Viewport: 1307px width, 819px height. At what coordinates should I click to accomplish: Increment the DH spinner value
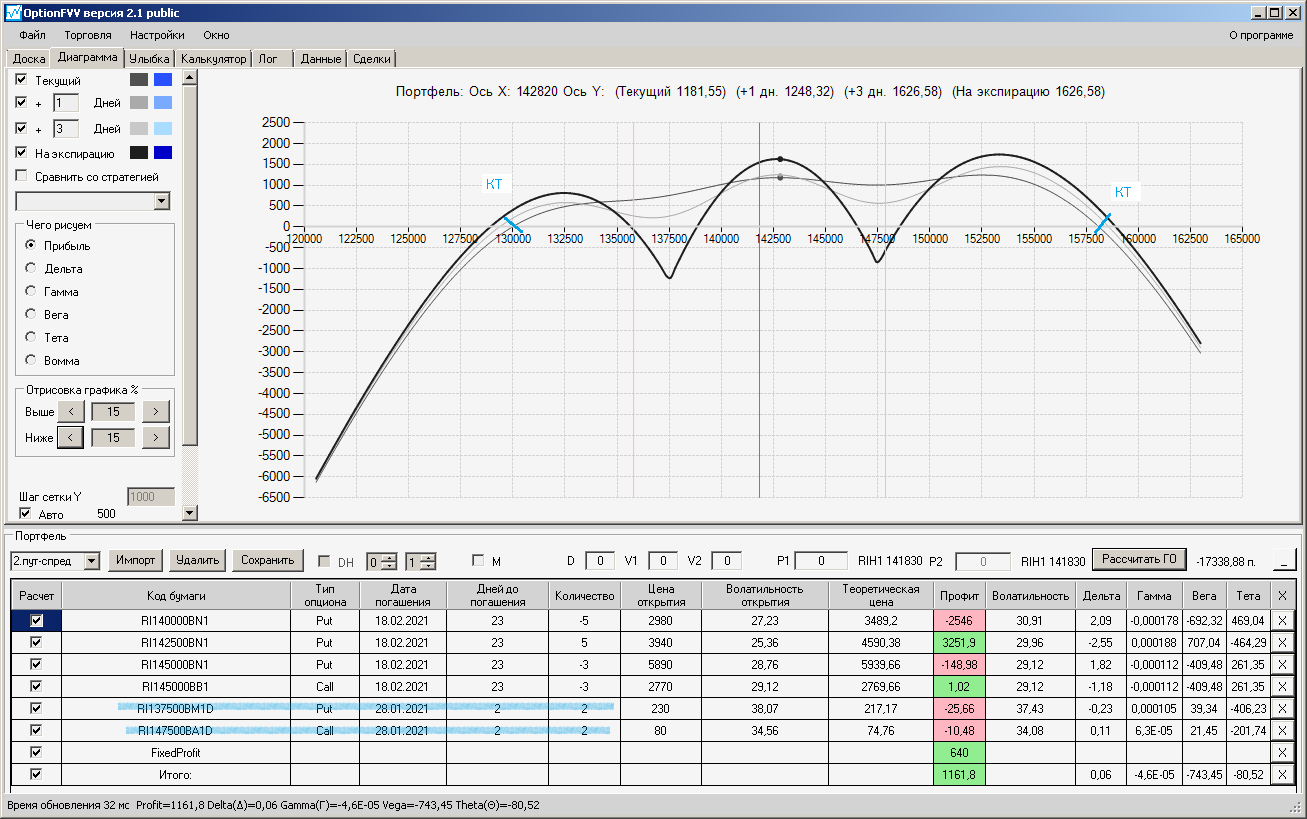point(391,557)
